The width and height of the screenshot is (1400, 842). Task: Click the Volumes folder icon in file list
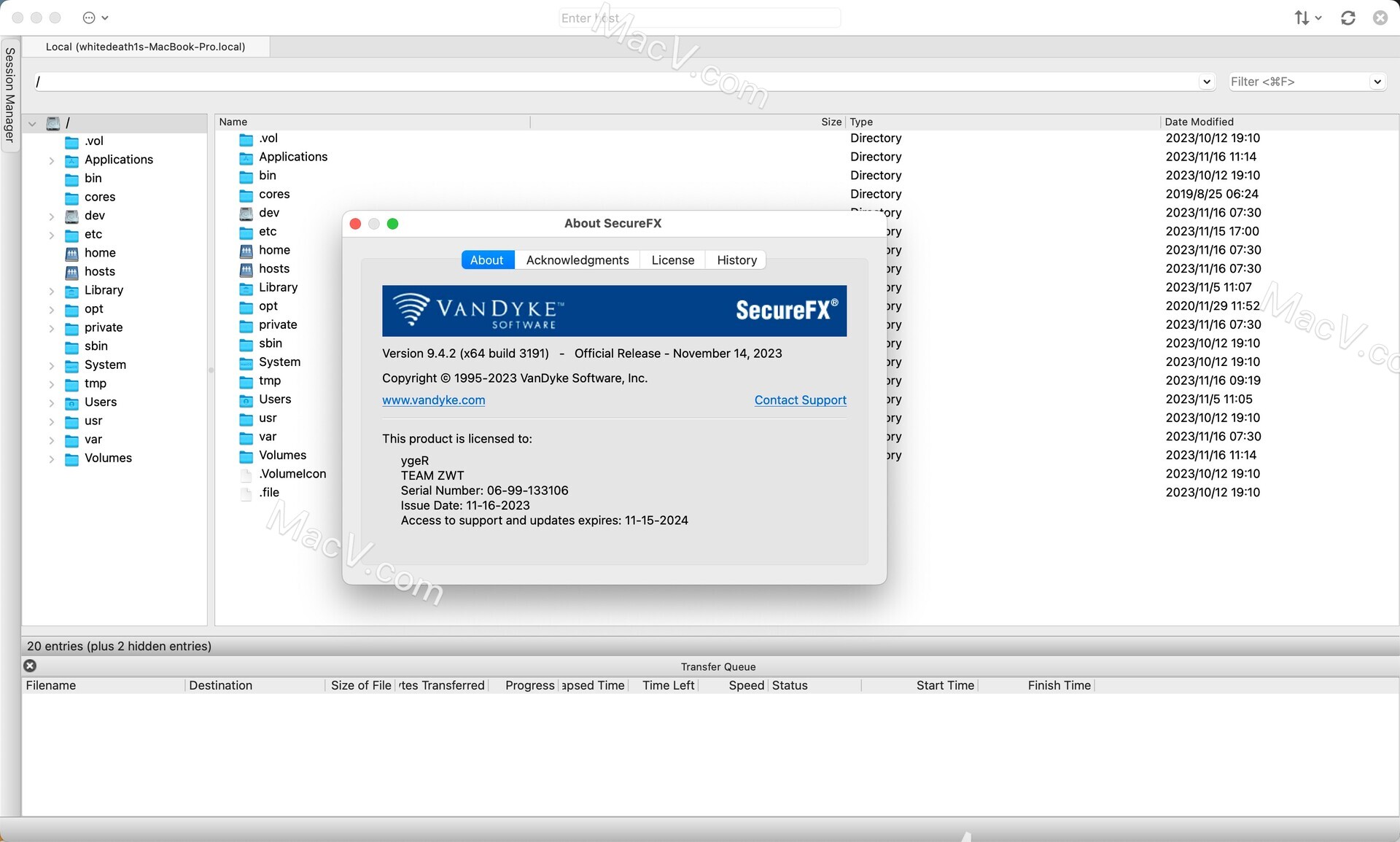246,456
